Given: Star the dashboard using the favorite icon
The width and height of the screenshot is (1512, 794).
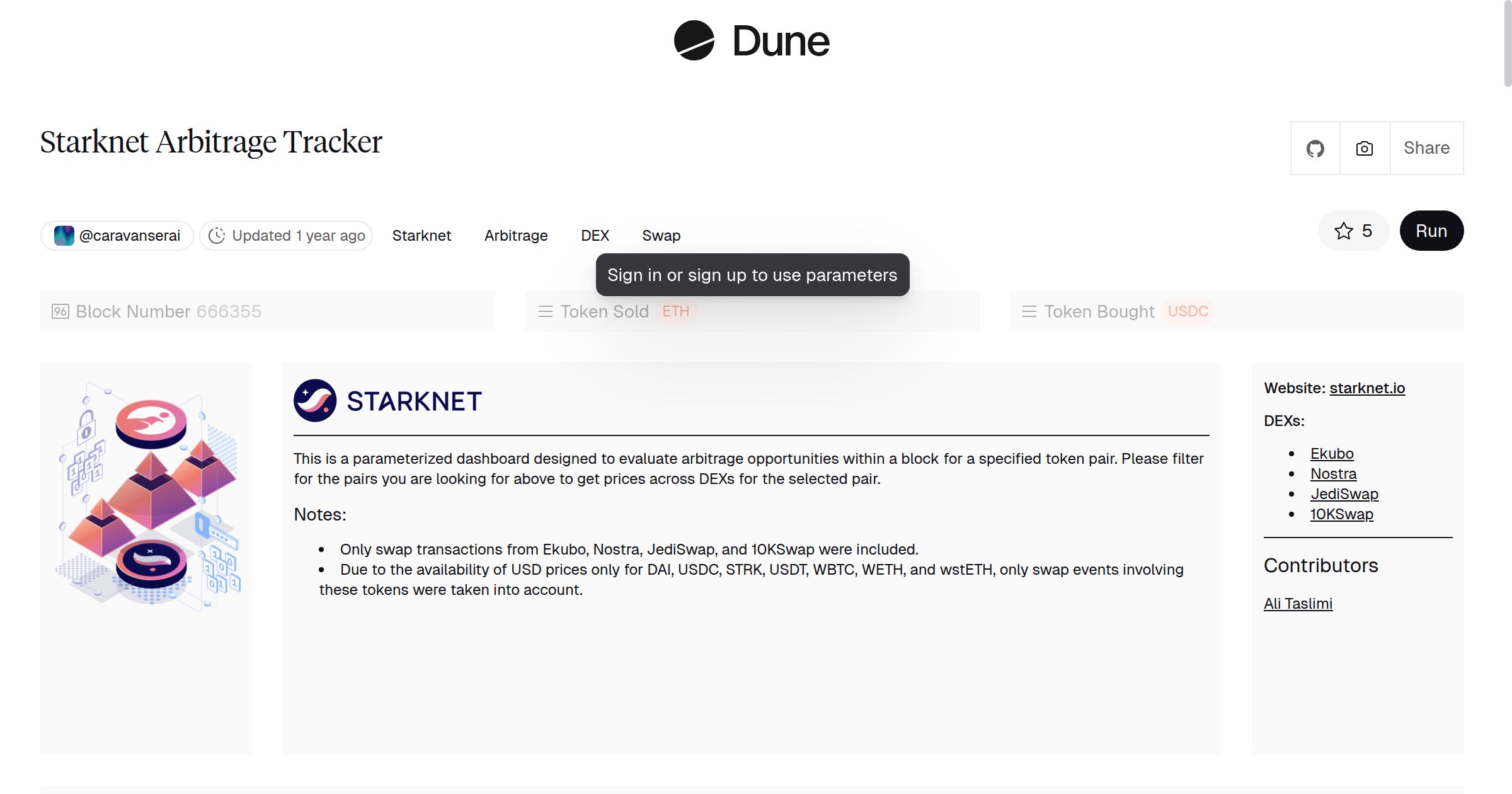Looking at the screenshot, I should [1344, 231].
